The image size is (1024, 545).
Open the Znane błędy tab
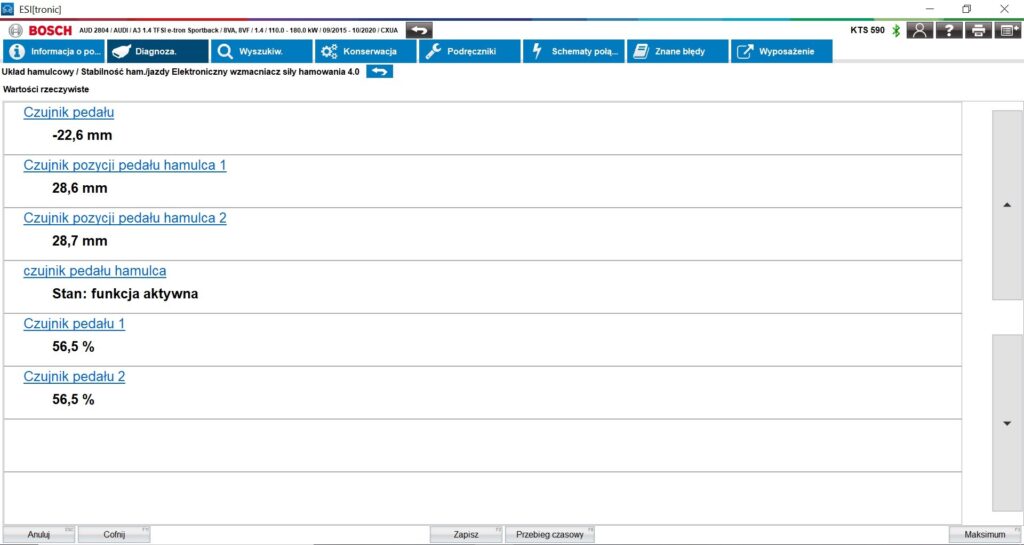(x=677, y=51)
